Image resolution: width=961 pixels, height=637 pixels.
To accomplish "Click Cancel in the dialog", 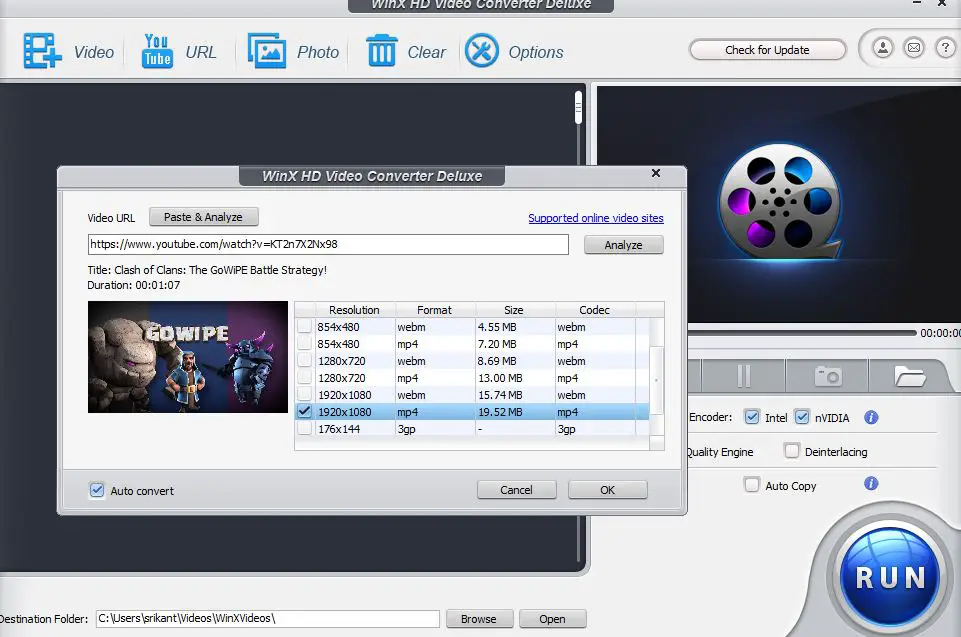I will coord(516,490).
